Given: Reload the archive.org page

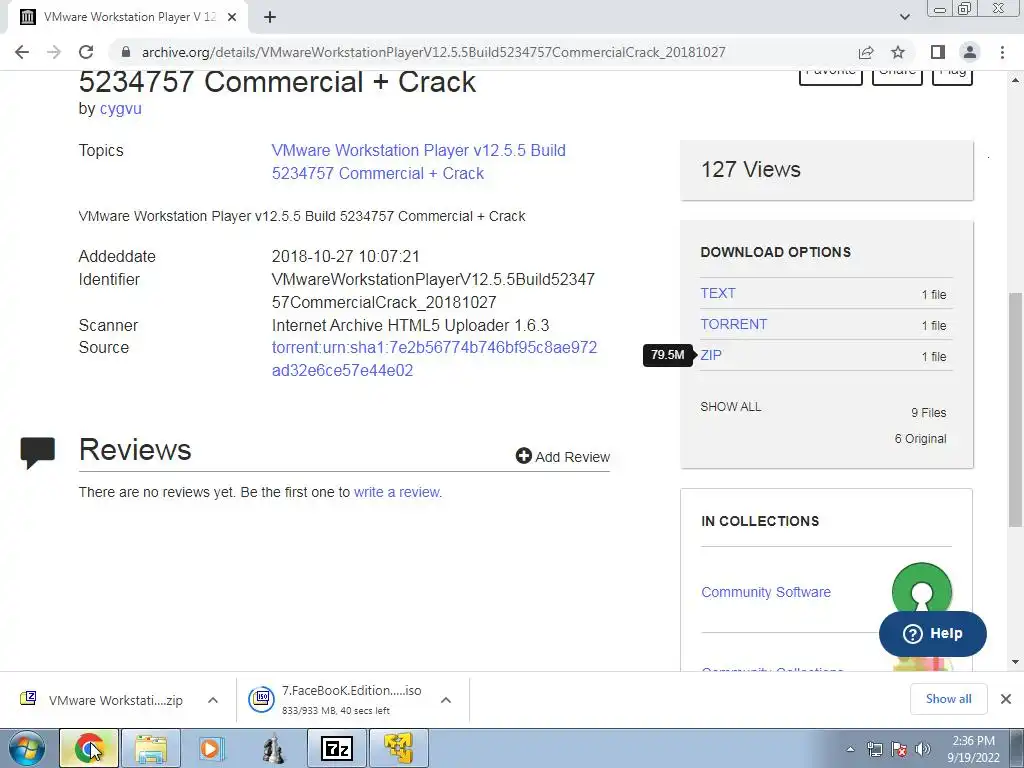Looking at the screenshot, I should point(86,52).
